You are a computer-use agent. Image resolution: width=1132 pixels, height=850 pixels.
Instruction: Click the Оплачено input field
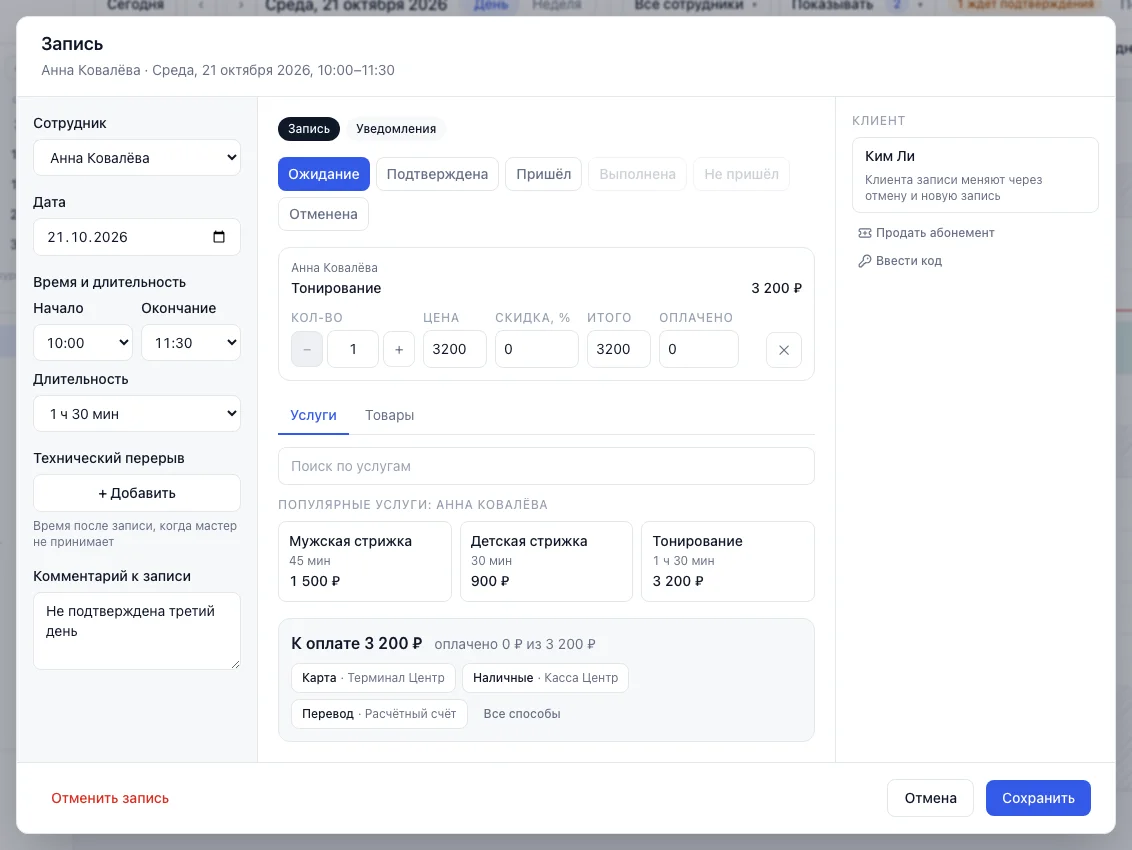point(698,350)
